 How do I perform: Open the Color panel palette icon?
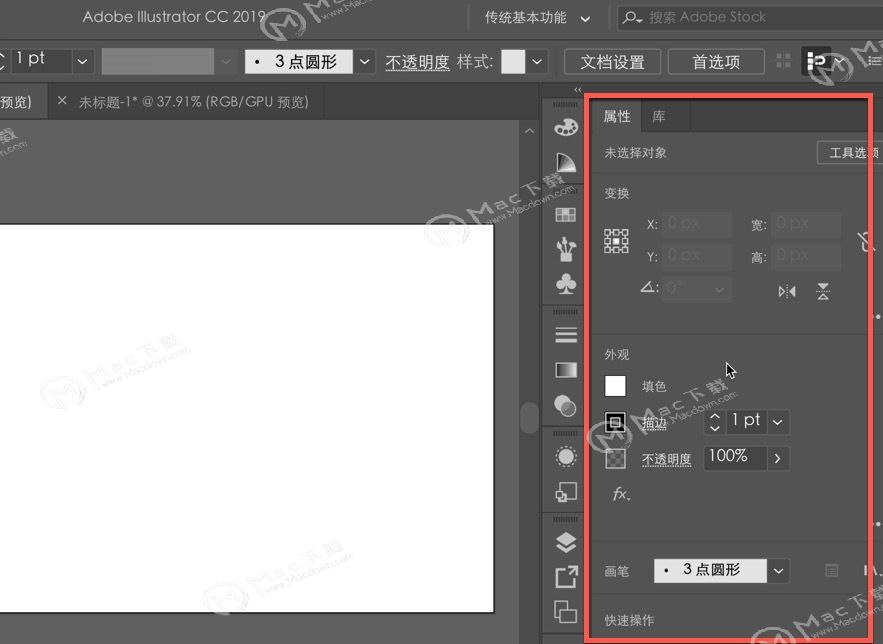566,127
